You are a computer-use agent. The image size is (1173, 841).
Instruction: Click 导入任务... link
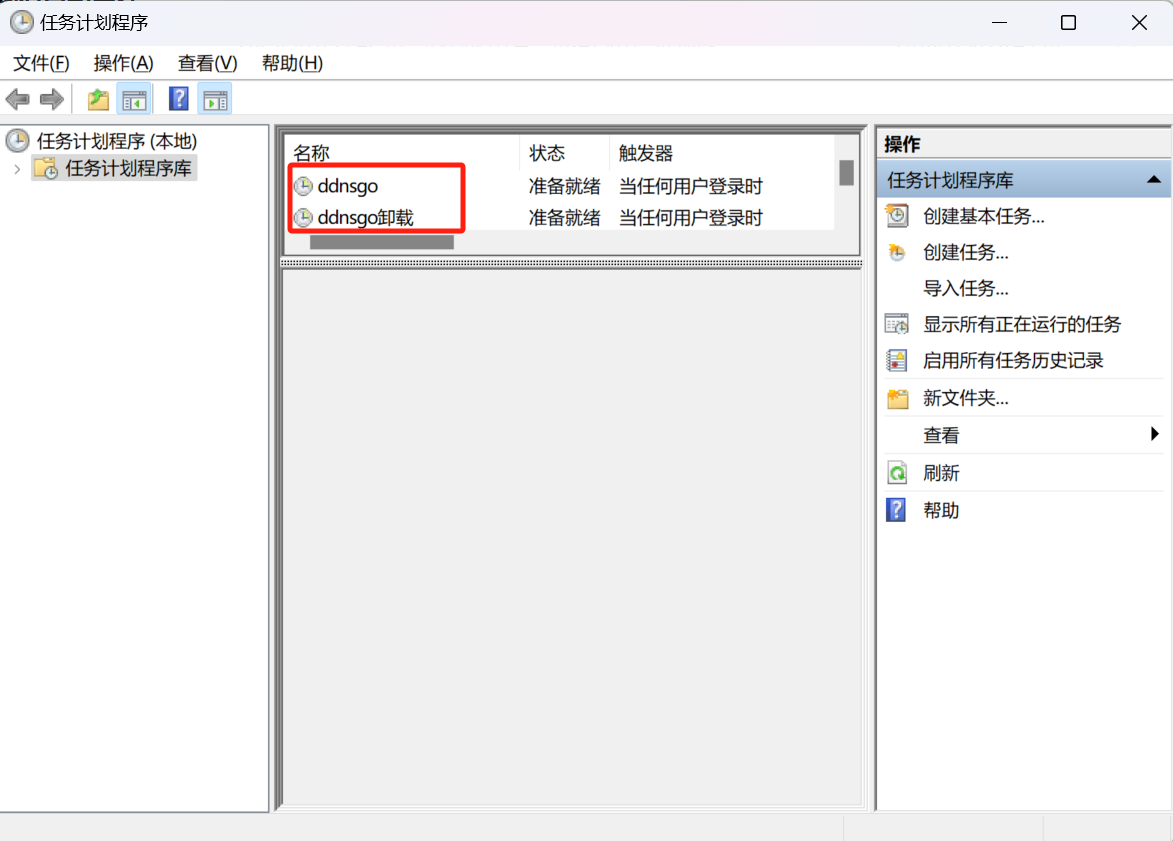[965, 288]
